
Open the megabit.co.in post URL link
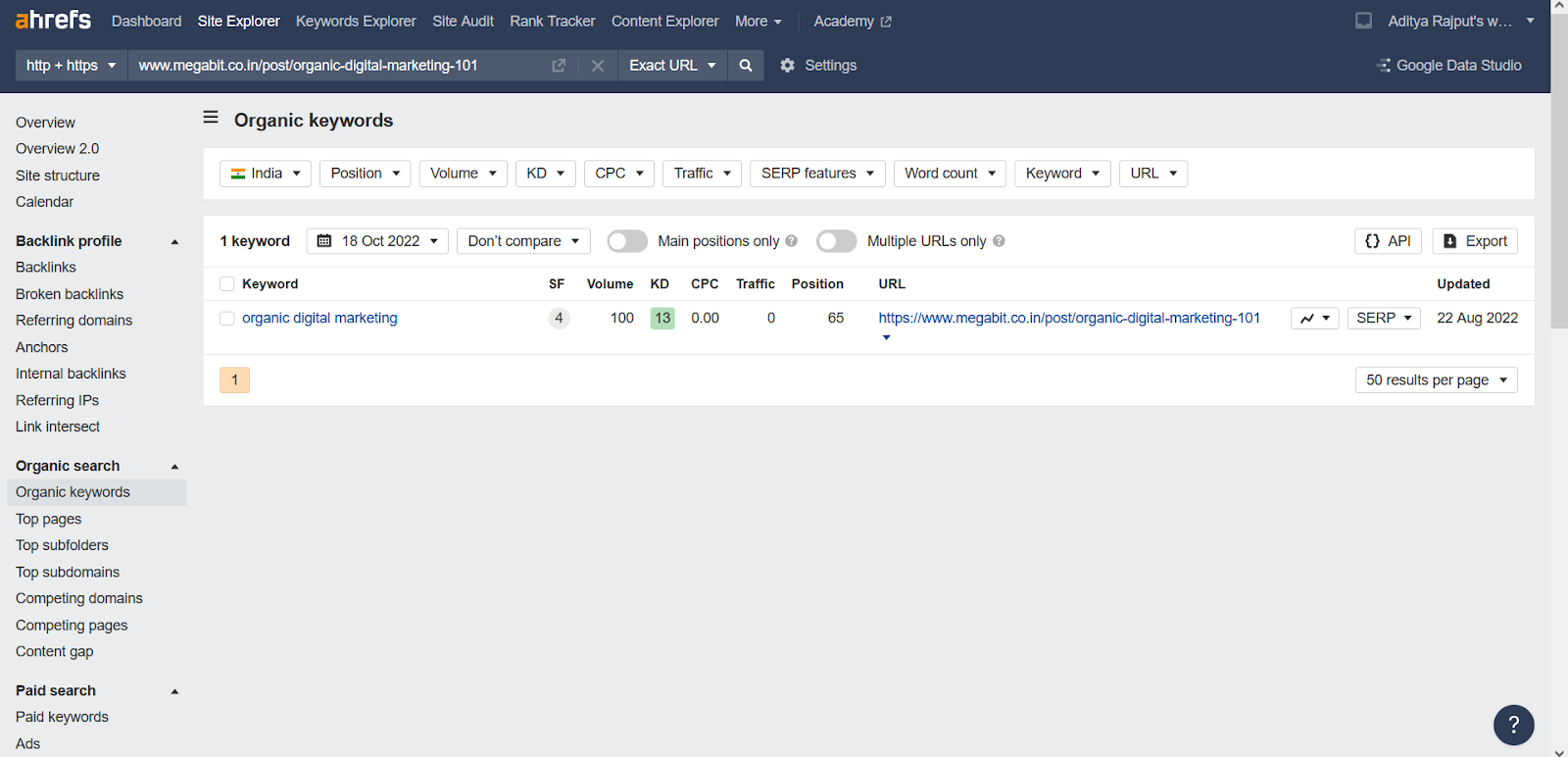pos(1069,318)
